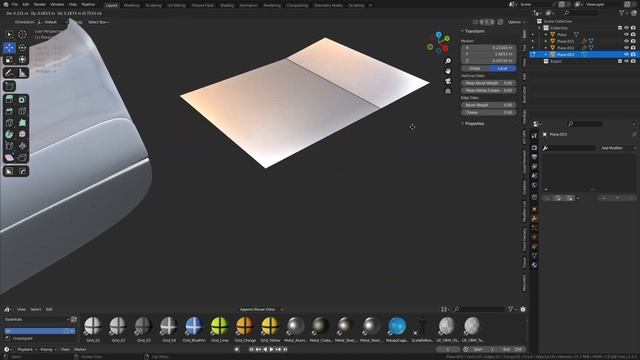Open the Orientation Default dropdown
This screenshot has width=640, height=360.
(x=53, y=22)
